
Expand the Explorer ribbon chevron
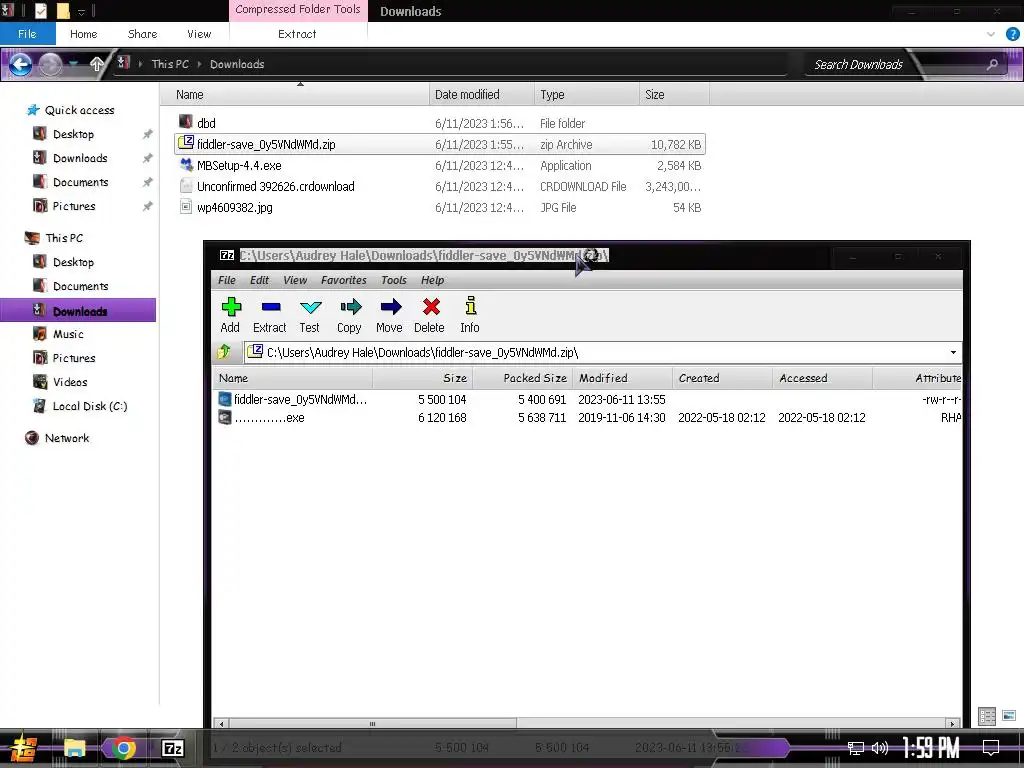[991, 34]
